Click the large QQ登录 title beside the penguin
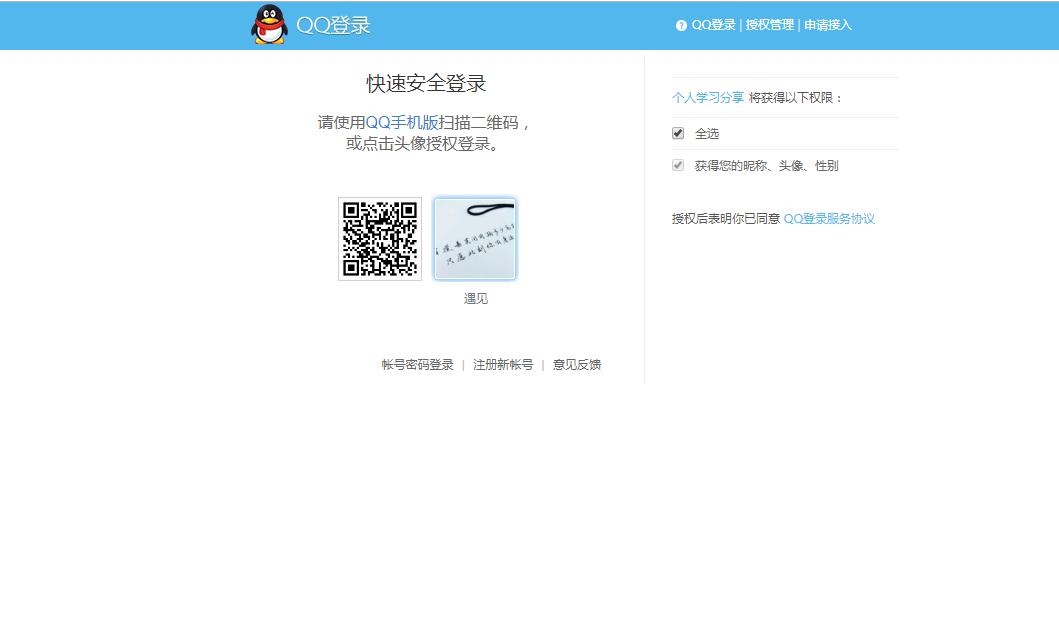This screenshot has width=1059, height=617. coord(333,26)
